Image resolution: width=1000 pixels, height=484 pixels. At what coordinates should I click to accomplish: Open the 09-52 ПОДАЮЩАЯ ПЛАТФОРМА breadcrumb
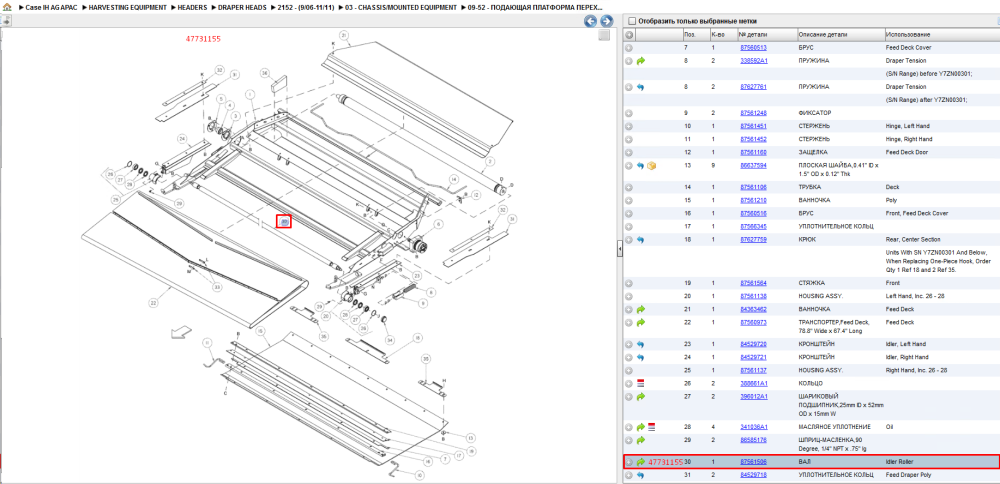click(534, 7)
